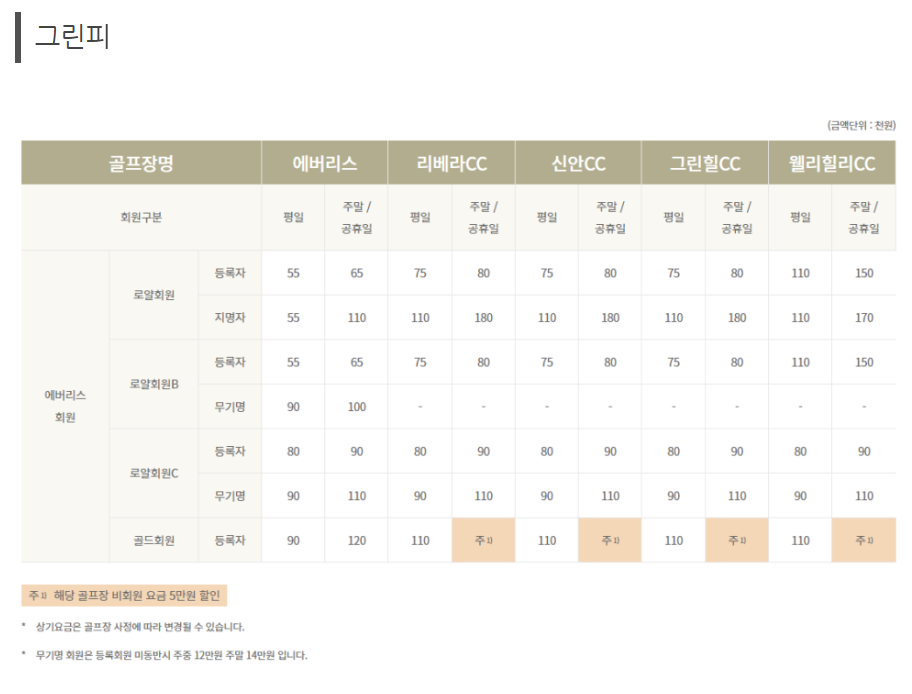This screenshot has height=694, width=912.
Task: Click 등록자 label in the 로얄회원C group
Action: [x=230, y=451]
